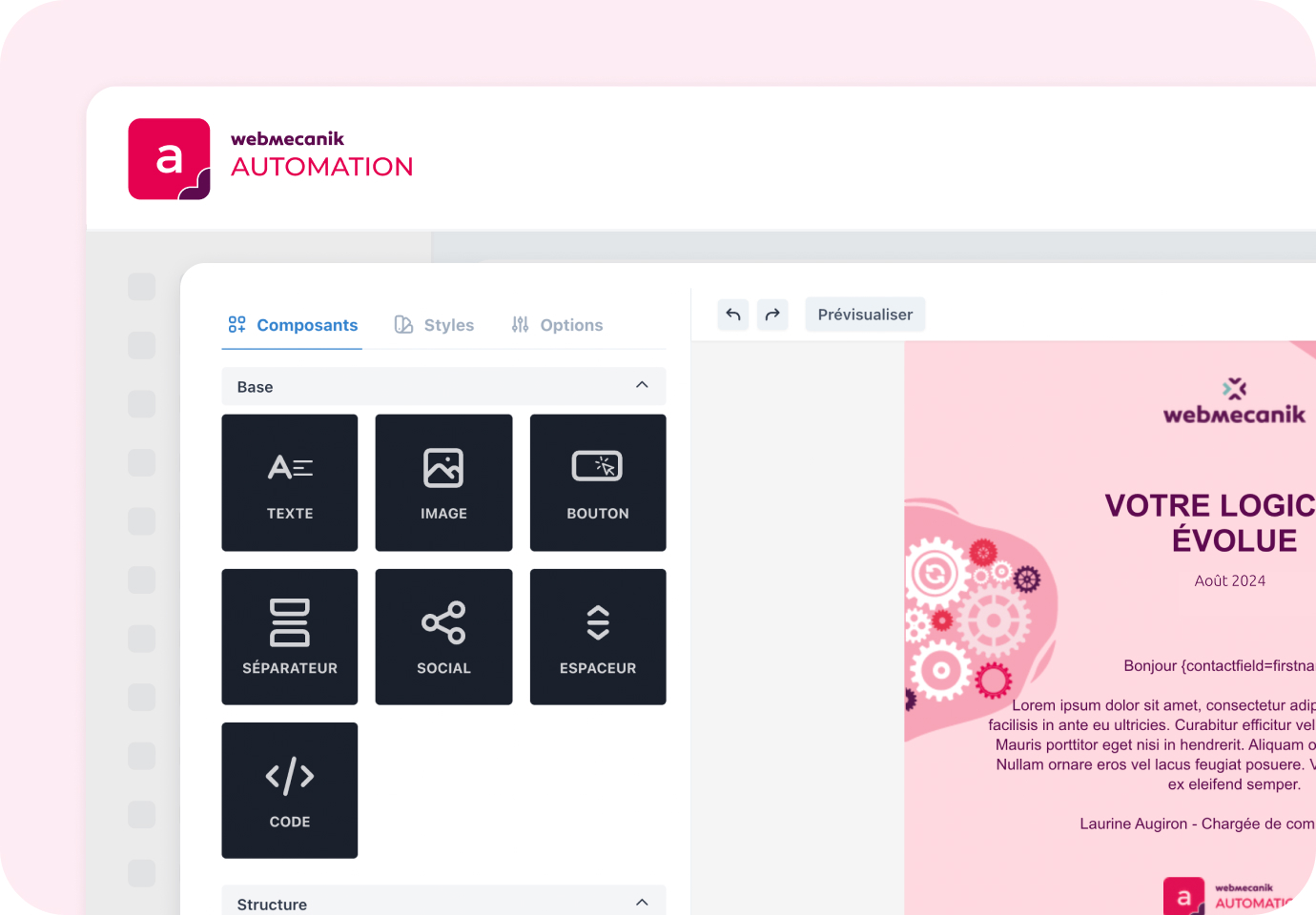Open the Styles tab
Viewport: 1316px width, 915px height.
pyautogui.click(x=435, y=325)
